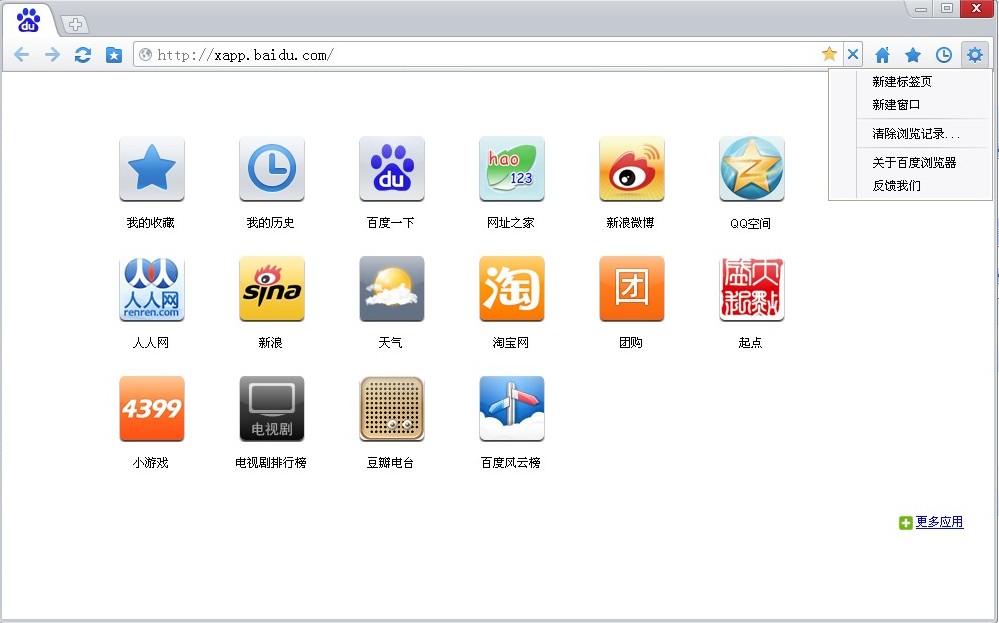
Task: Click the 人人网 label
Action: 150,343
